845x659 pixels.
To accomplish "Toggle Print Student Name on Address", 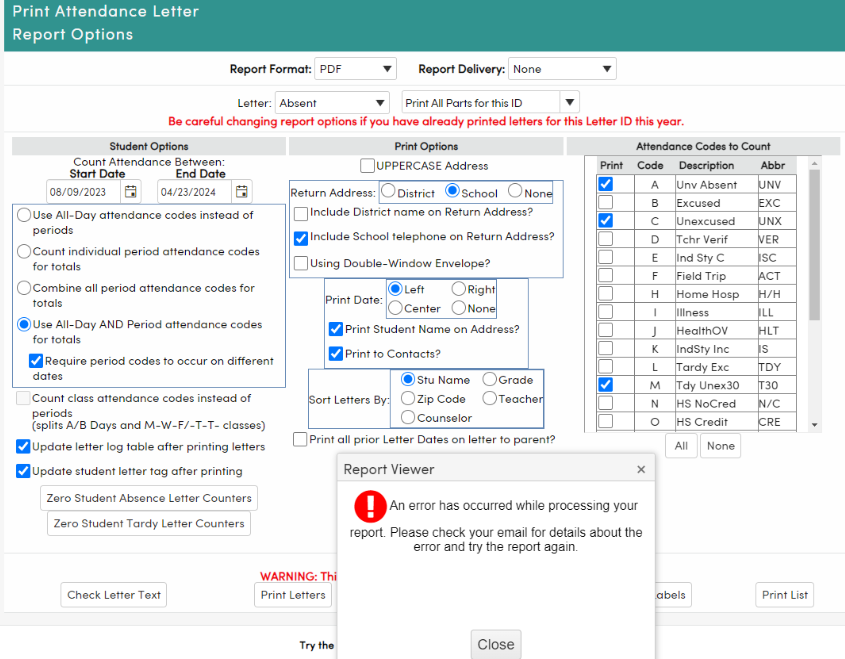I will point(336,329).
